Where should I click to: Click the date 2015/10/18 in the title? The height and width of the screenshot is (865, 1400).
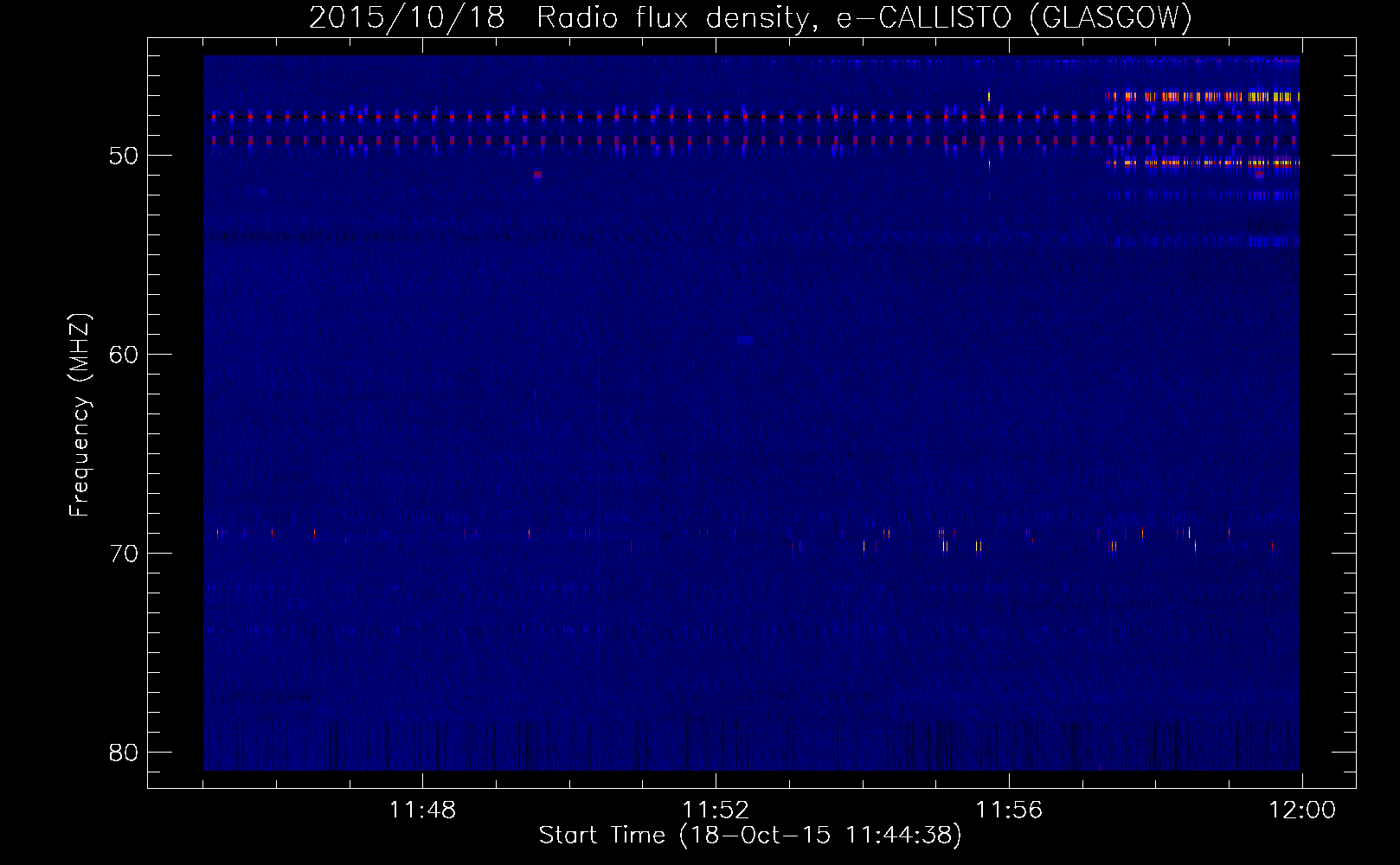tap(407, 18)
